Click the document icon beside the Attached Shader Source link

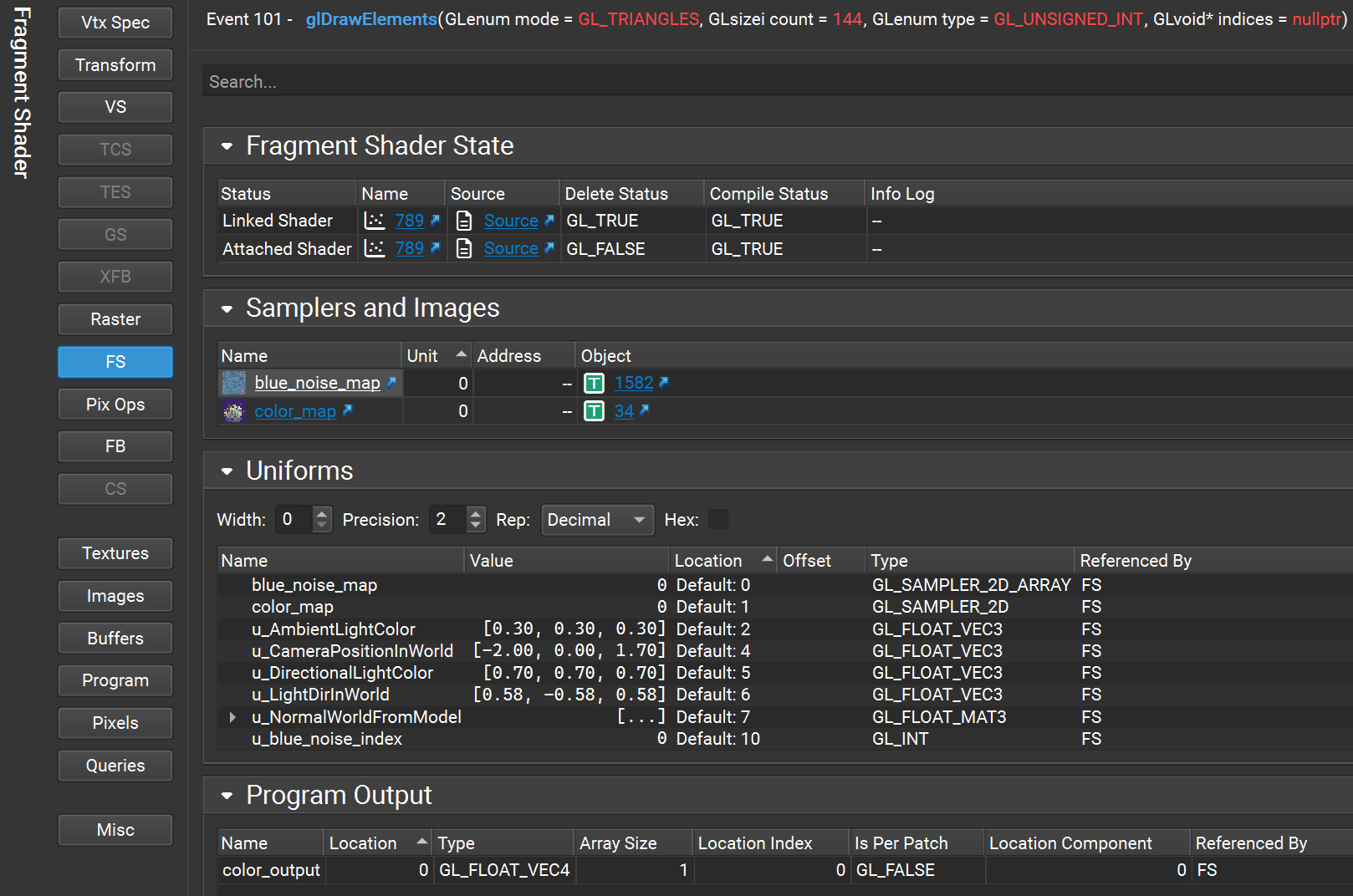click(464, 249)
